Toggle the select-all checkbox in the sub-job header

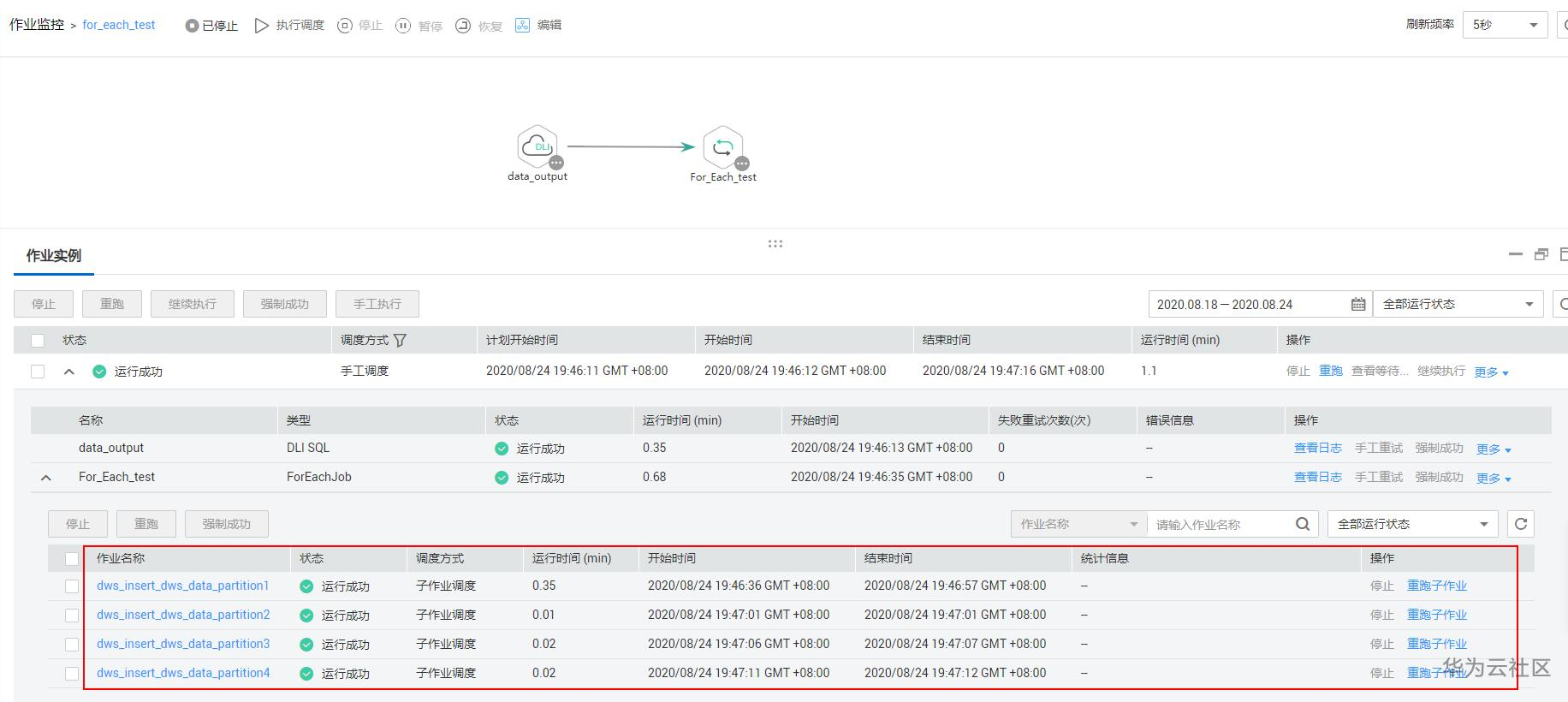72,558
